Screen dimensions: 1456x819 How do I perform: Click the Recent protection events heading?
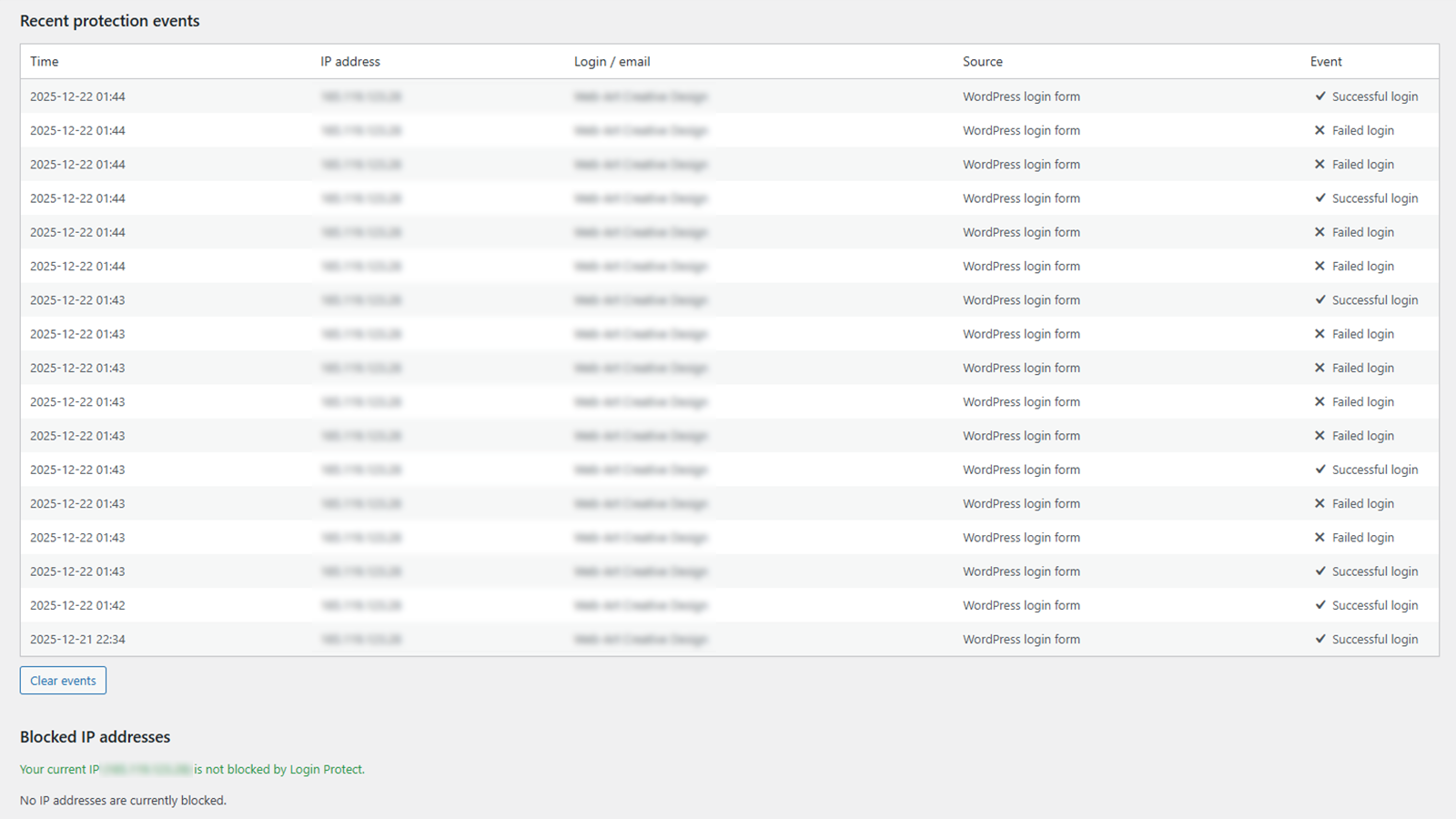[x=109, y=20]
